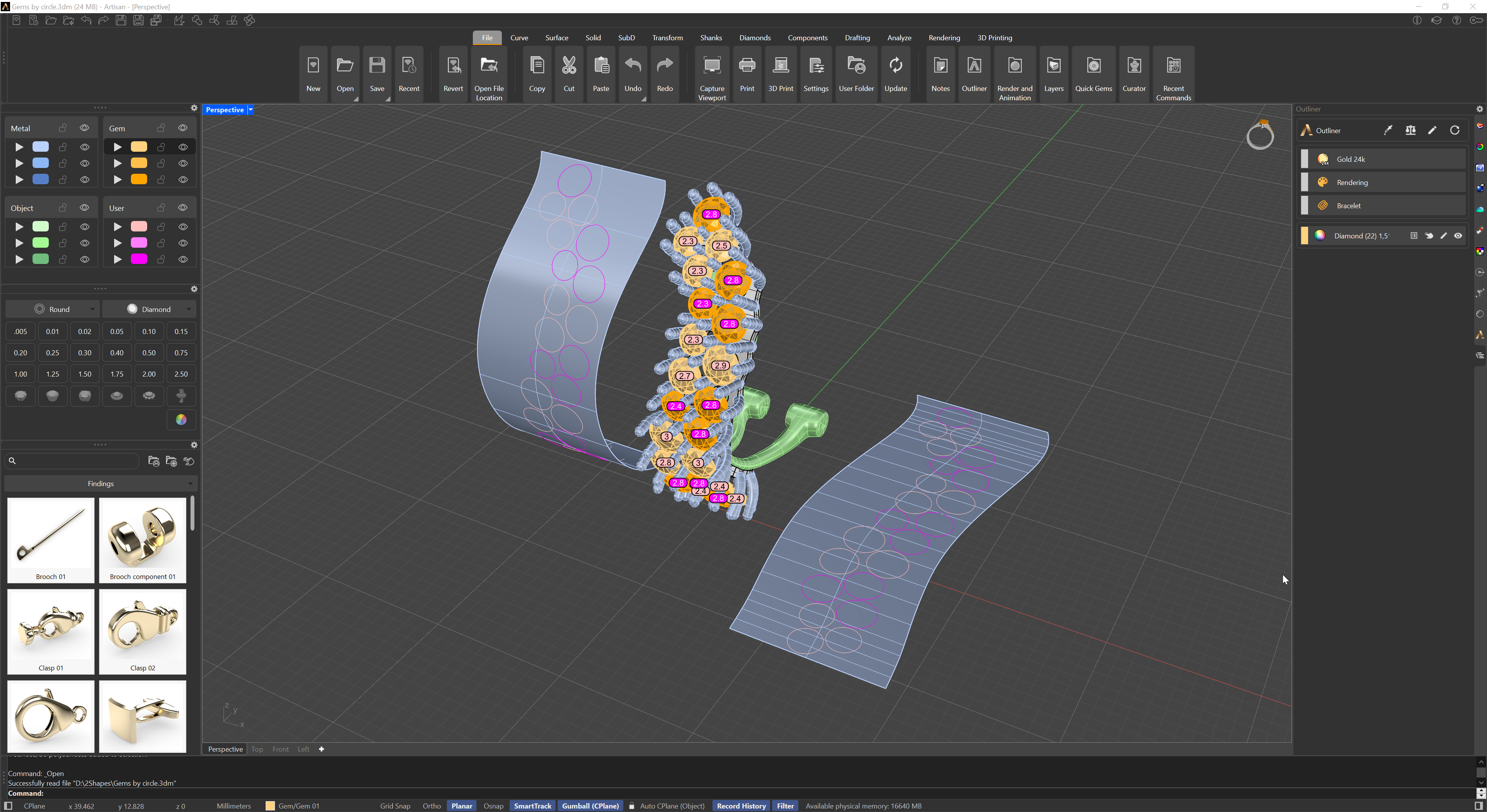
Task: Toggle Ortho mode in status bar
Action: point(431,806)
